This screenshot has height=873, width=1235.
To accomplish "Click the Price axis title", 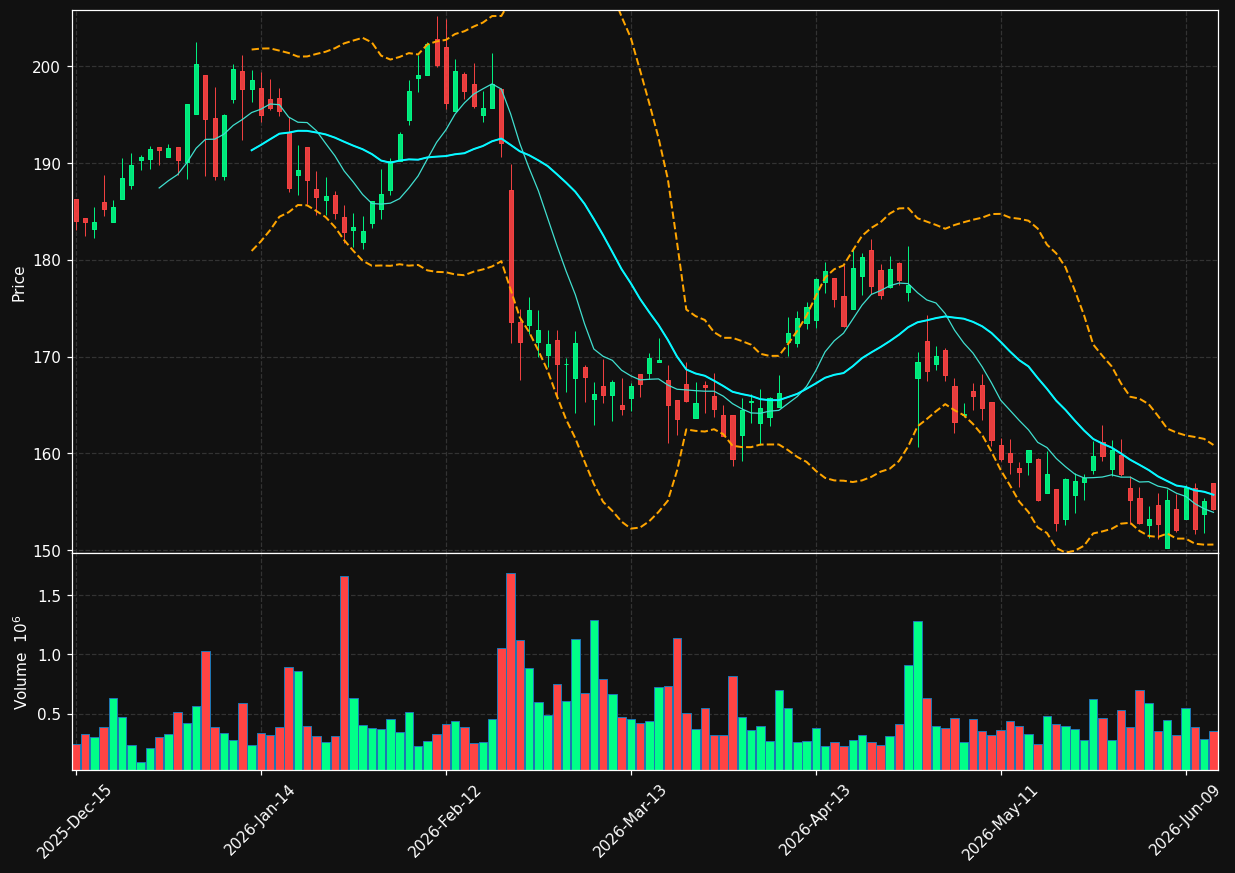I will coord(19,282).
